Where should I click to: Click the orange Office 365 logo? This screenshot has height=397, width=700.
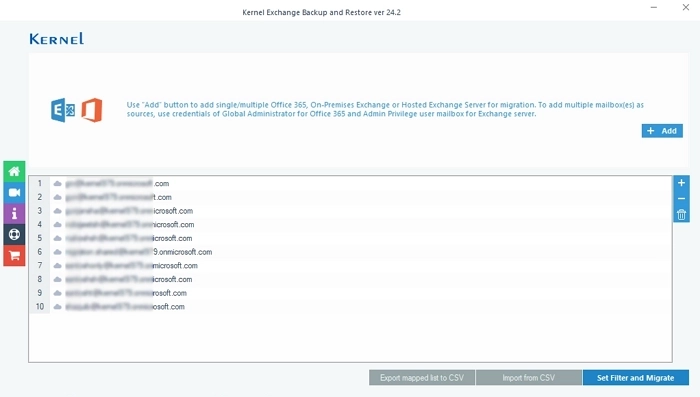[x=92, y=110]
